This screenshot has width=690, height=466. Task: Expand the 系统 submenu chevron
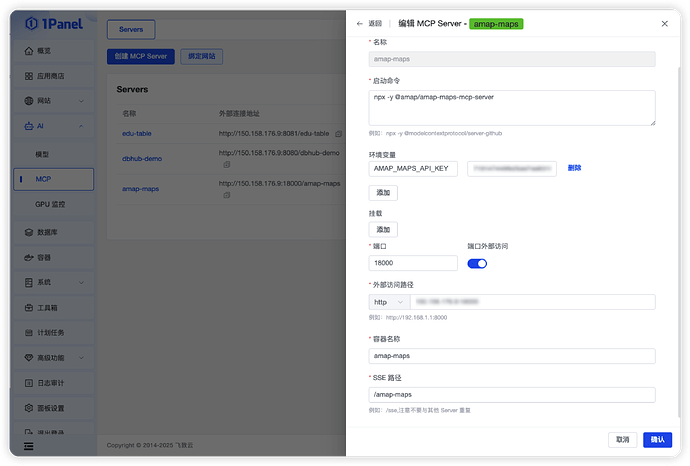[81, 283]
